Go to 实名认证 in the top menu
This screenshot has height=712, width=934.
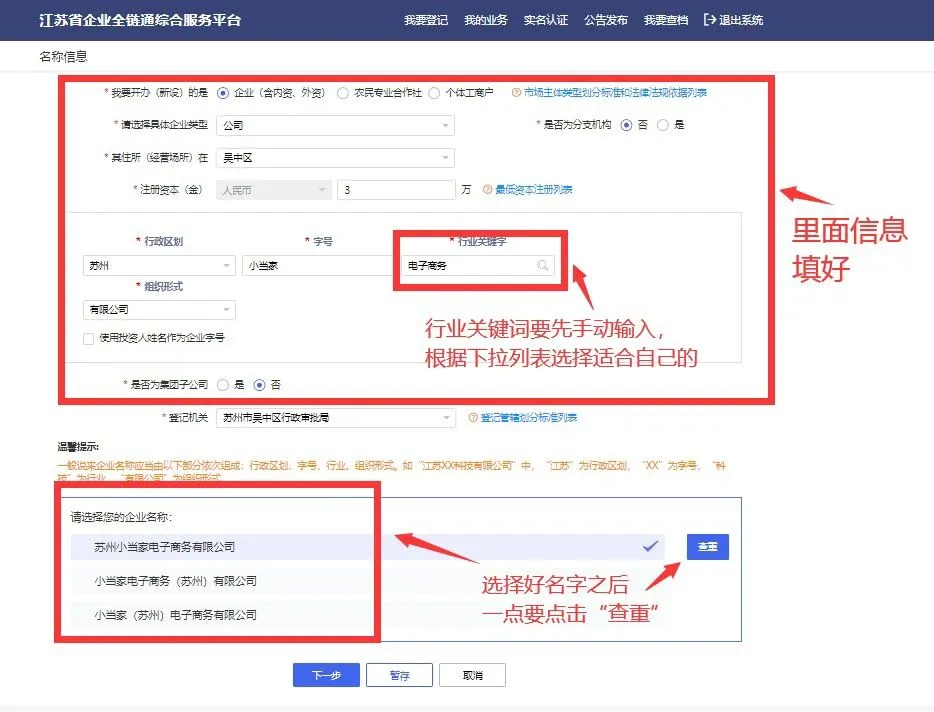coord(545,20)
